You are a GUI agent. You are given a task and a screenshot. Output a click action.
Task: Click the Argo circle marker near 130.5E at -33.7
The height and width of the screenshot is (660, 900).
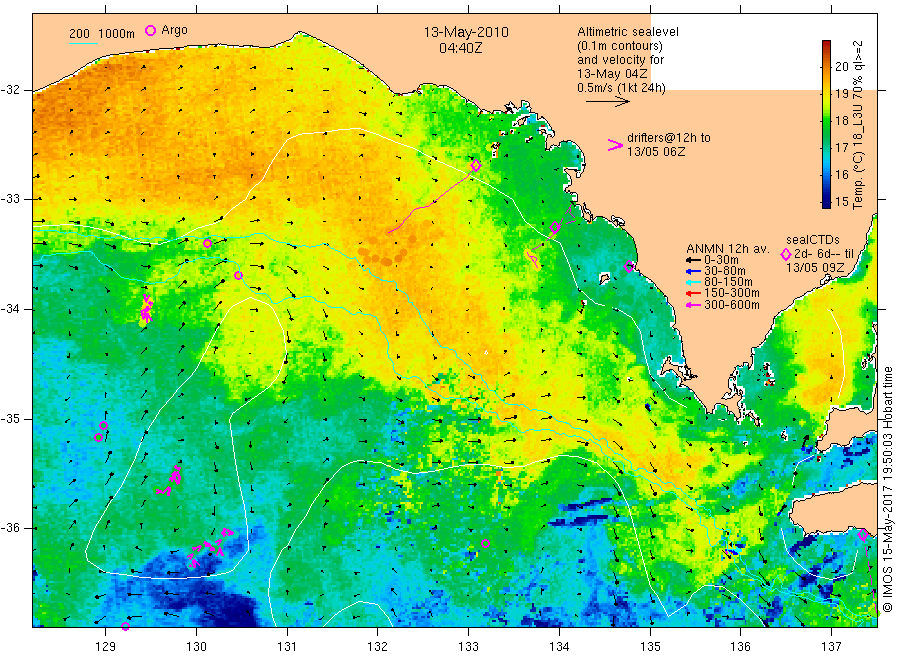(x=238, y=275)
